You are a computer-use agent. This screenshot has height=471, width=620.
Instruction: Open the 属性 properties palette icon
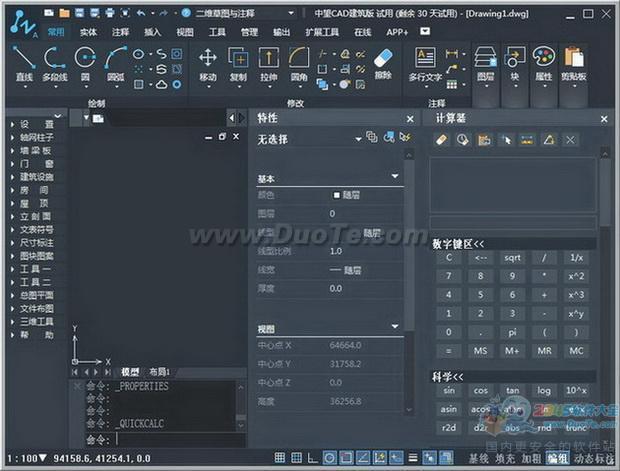tap(544, 65)
